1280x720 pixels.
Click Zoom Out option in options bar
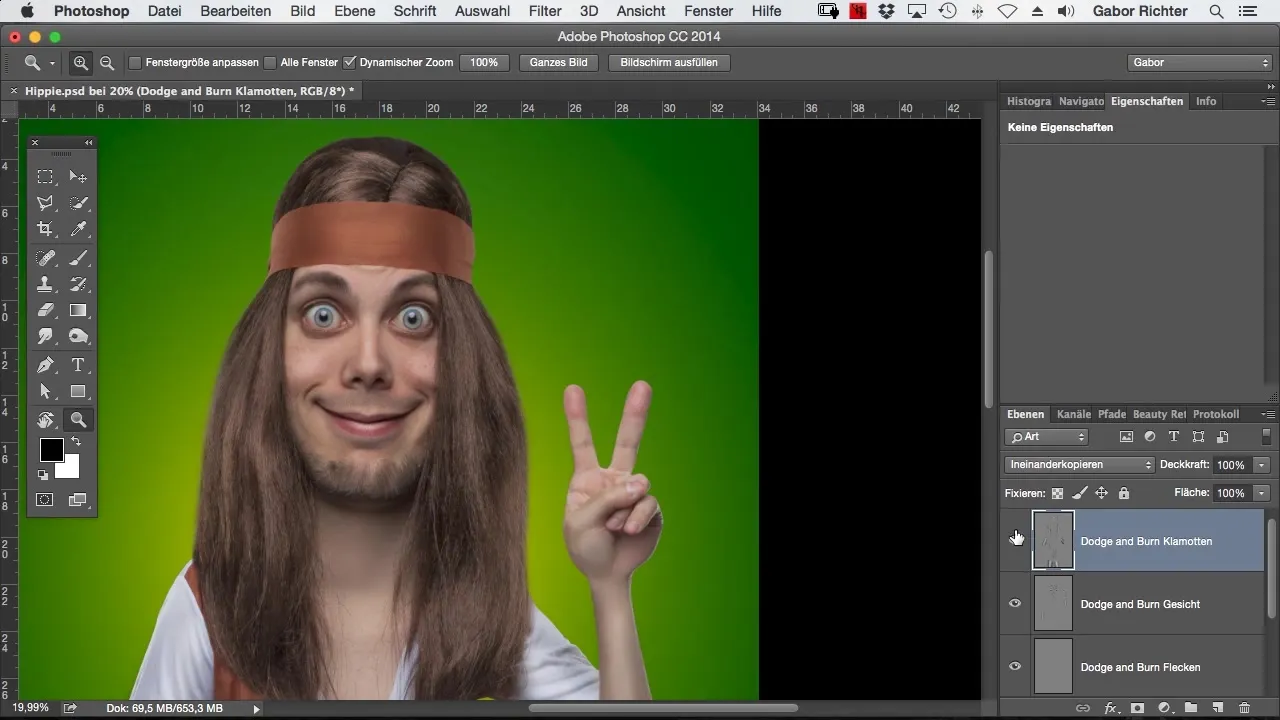[107, 62]
